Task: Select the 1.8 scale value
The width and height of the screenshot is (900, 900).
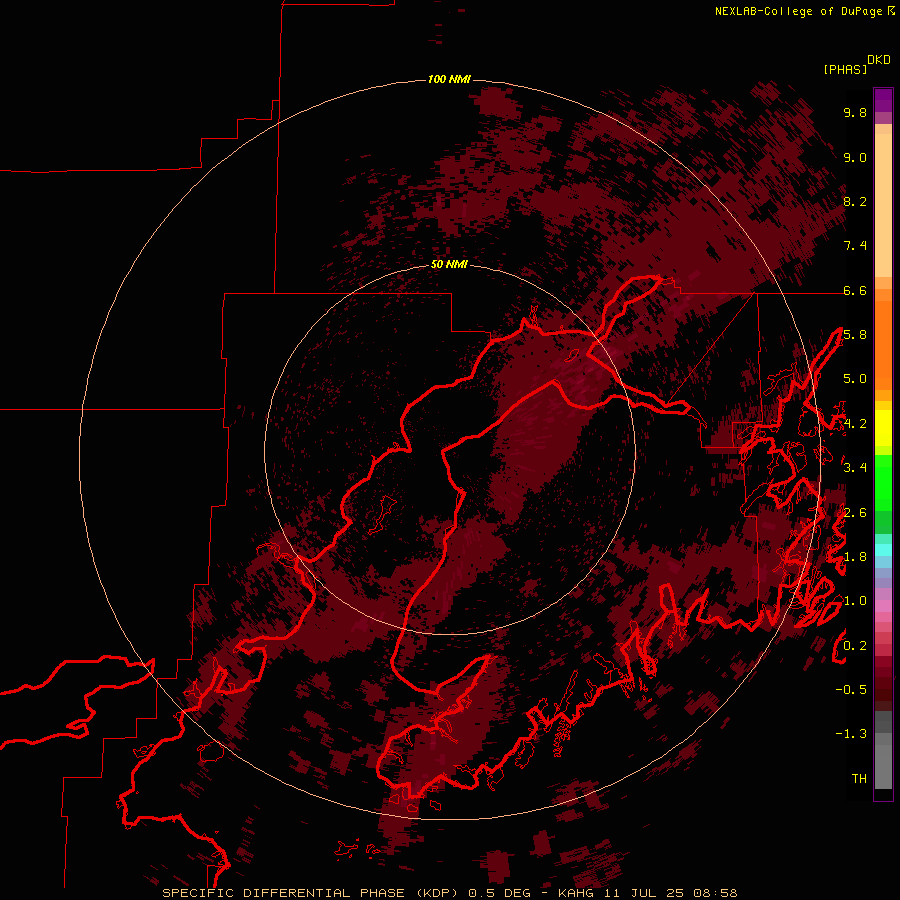Action: [x=855, y=557]
